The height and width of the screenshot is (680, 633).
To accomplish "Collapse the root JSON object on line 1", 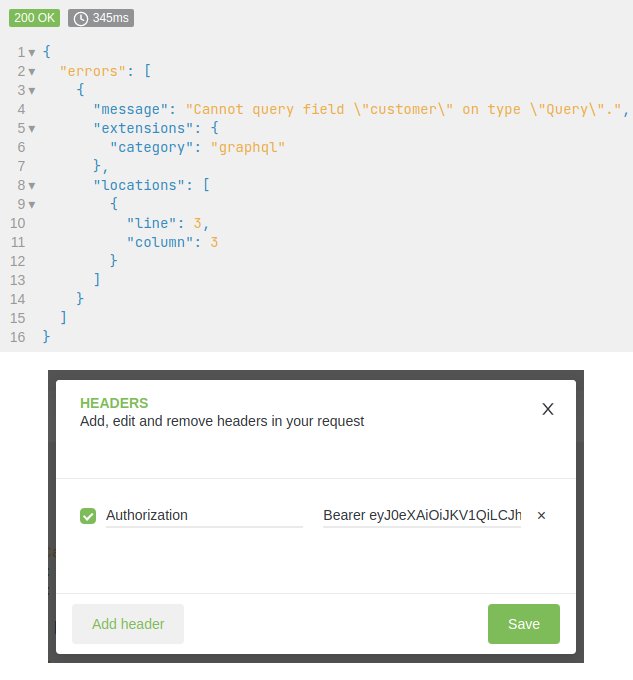I will [32, 52].
